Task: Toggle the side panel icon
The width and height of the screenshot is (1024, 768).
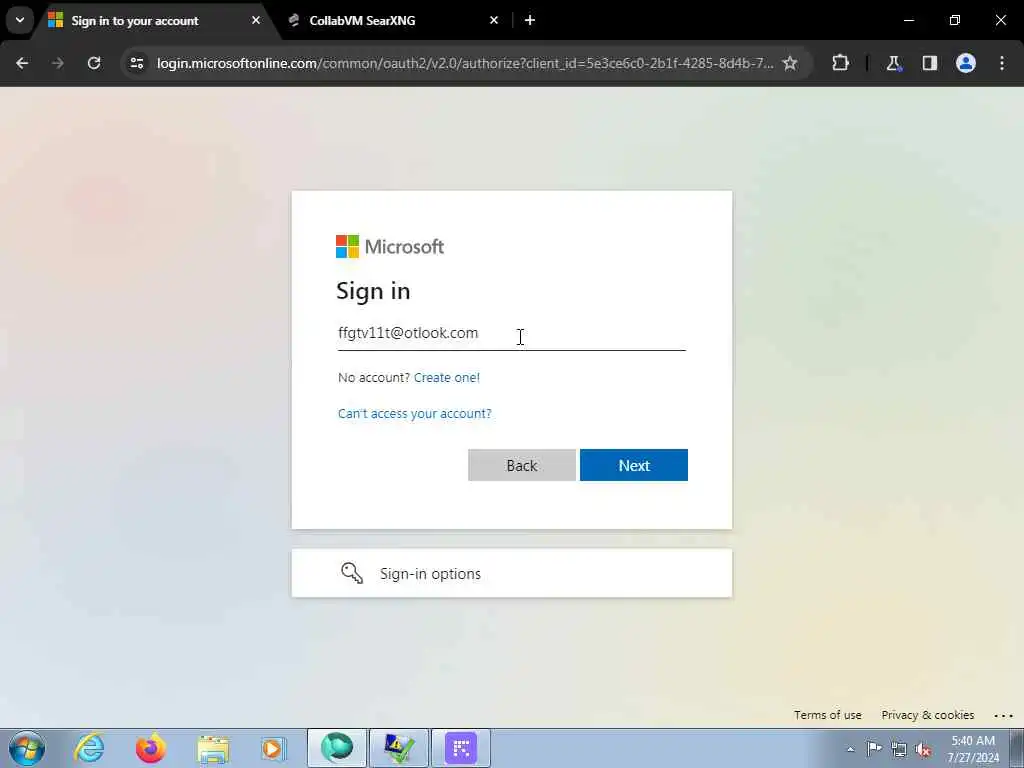Action: [930, 63]
